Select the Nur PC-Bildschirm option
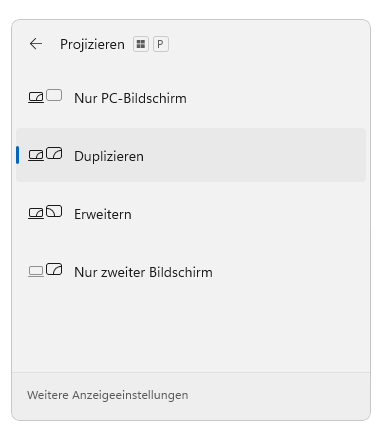Viewport: 379px width, 430px height. (x=191, y=98)
